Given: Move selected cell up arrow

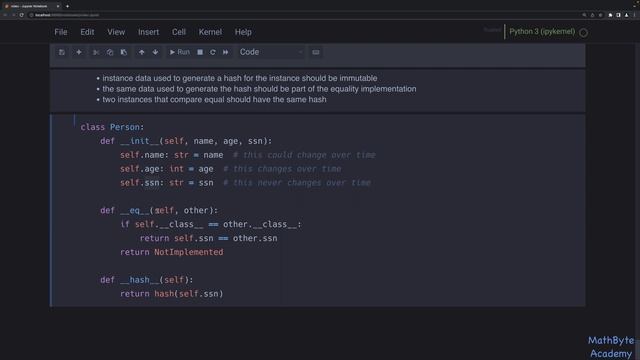Looking at the screenshot, I should click(142, 52).
